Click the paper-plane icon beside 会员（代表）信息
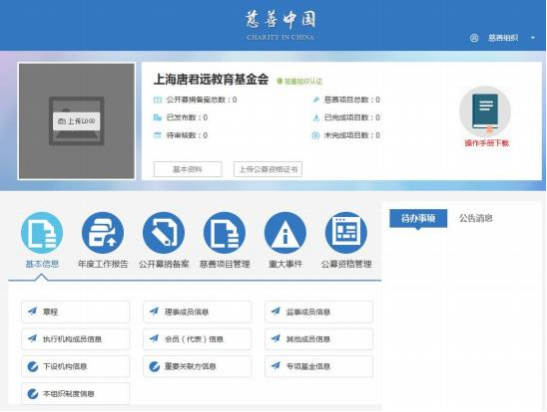Viewport: 547px width, 412px height. (154, 338)
